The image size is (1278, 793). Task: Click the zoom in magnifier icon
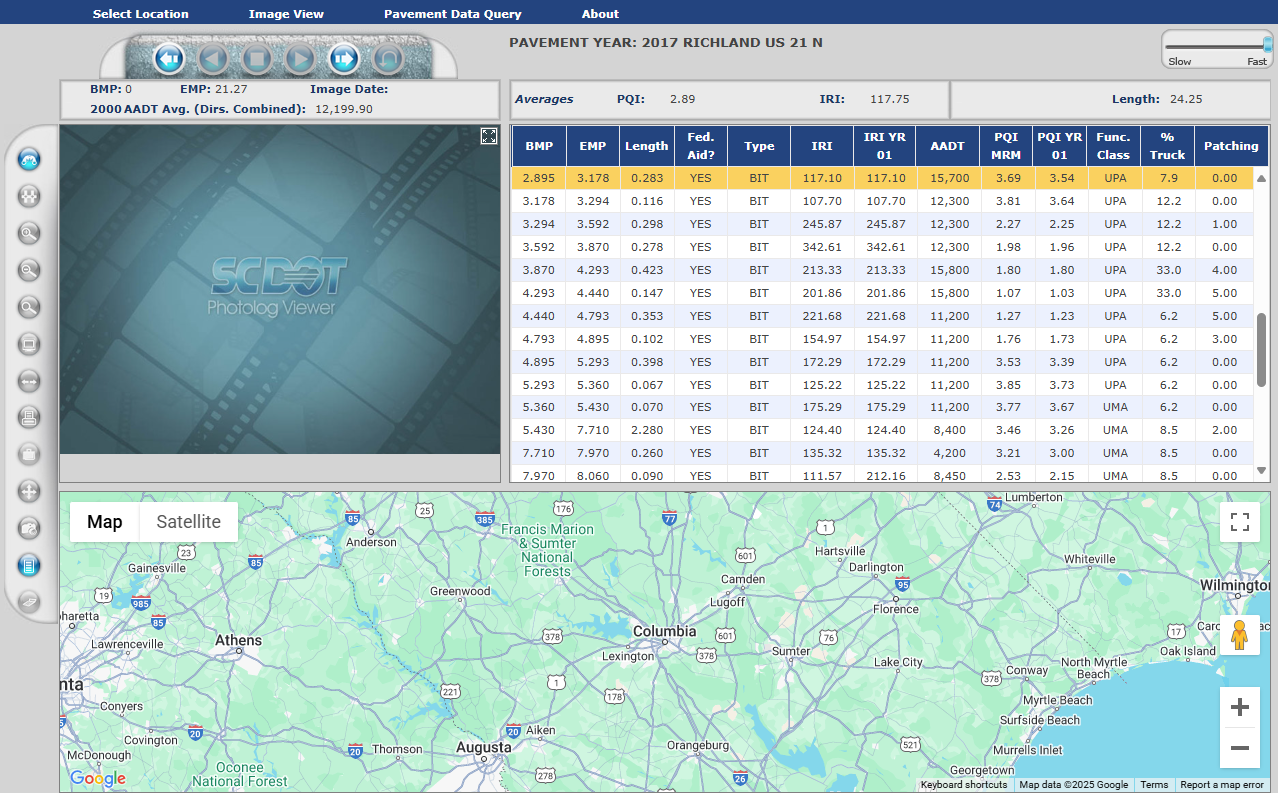click(29, 233)
